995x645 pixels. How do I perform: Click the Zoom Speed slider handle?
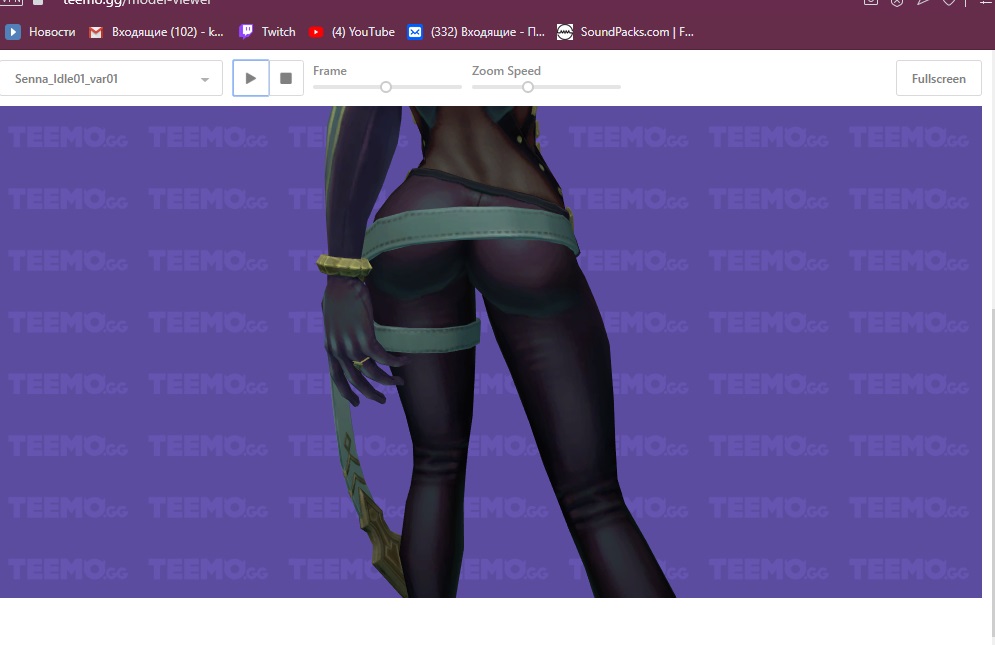click(528, 87)
